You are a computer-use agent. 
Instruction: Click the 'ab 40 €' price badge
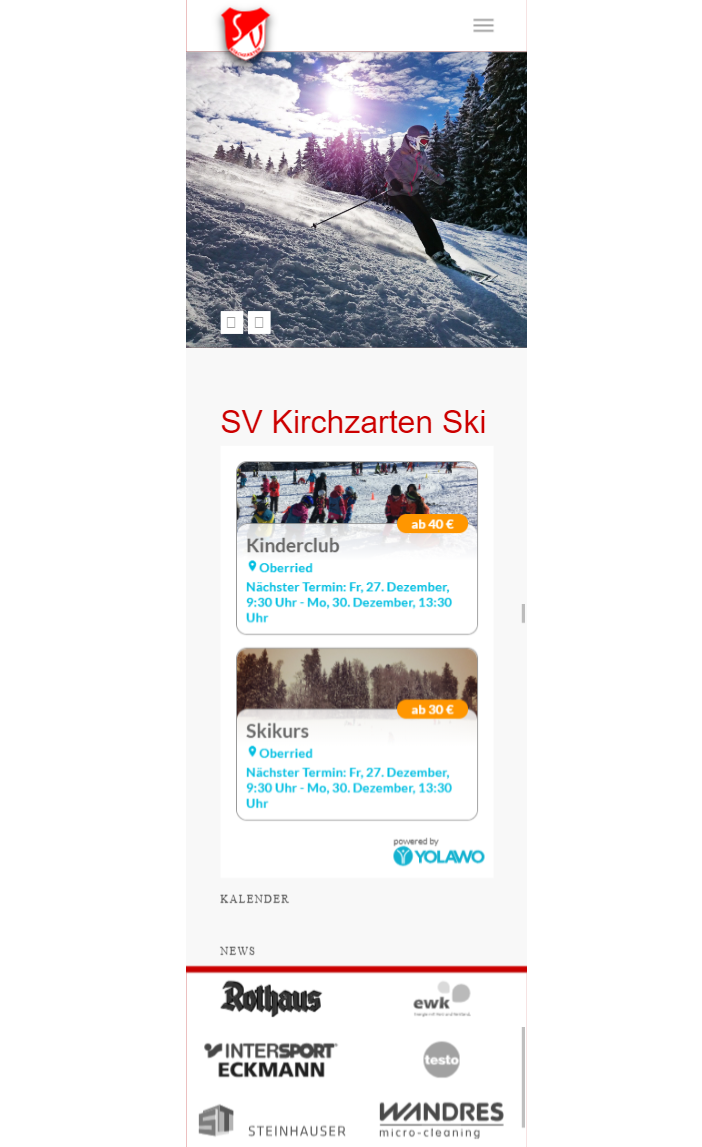432,524
